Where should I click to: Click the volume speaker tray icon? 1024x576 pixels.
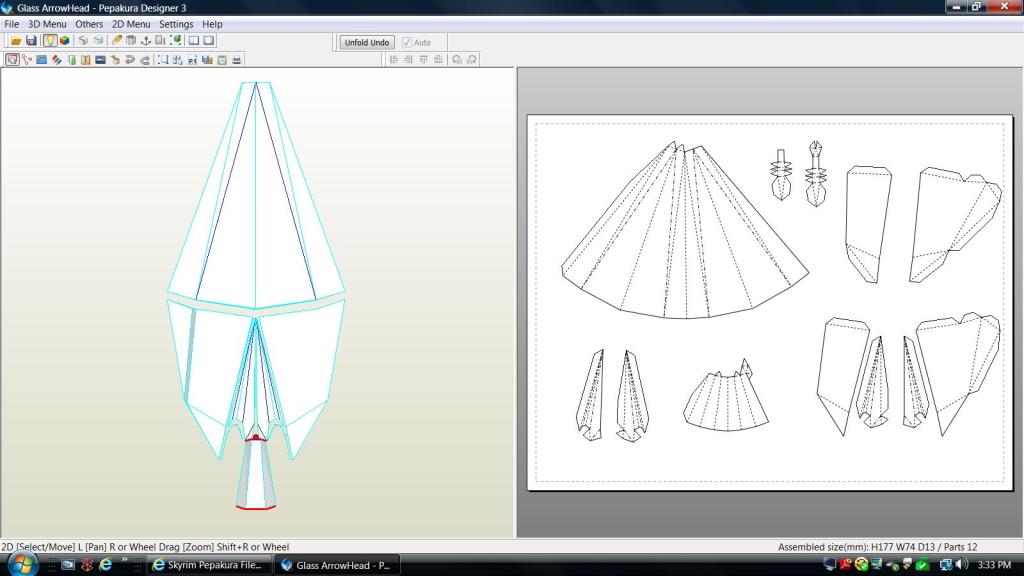point(961,564)
